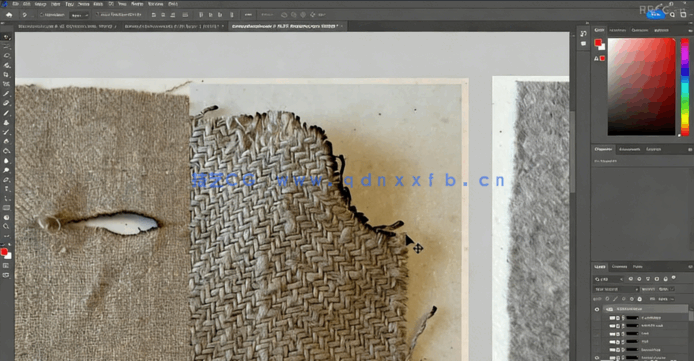This screenshot has width=694, height=361.
Task: Switch to the Channels panel tab
Action: [619, 267]
